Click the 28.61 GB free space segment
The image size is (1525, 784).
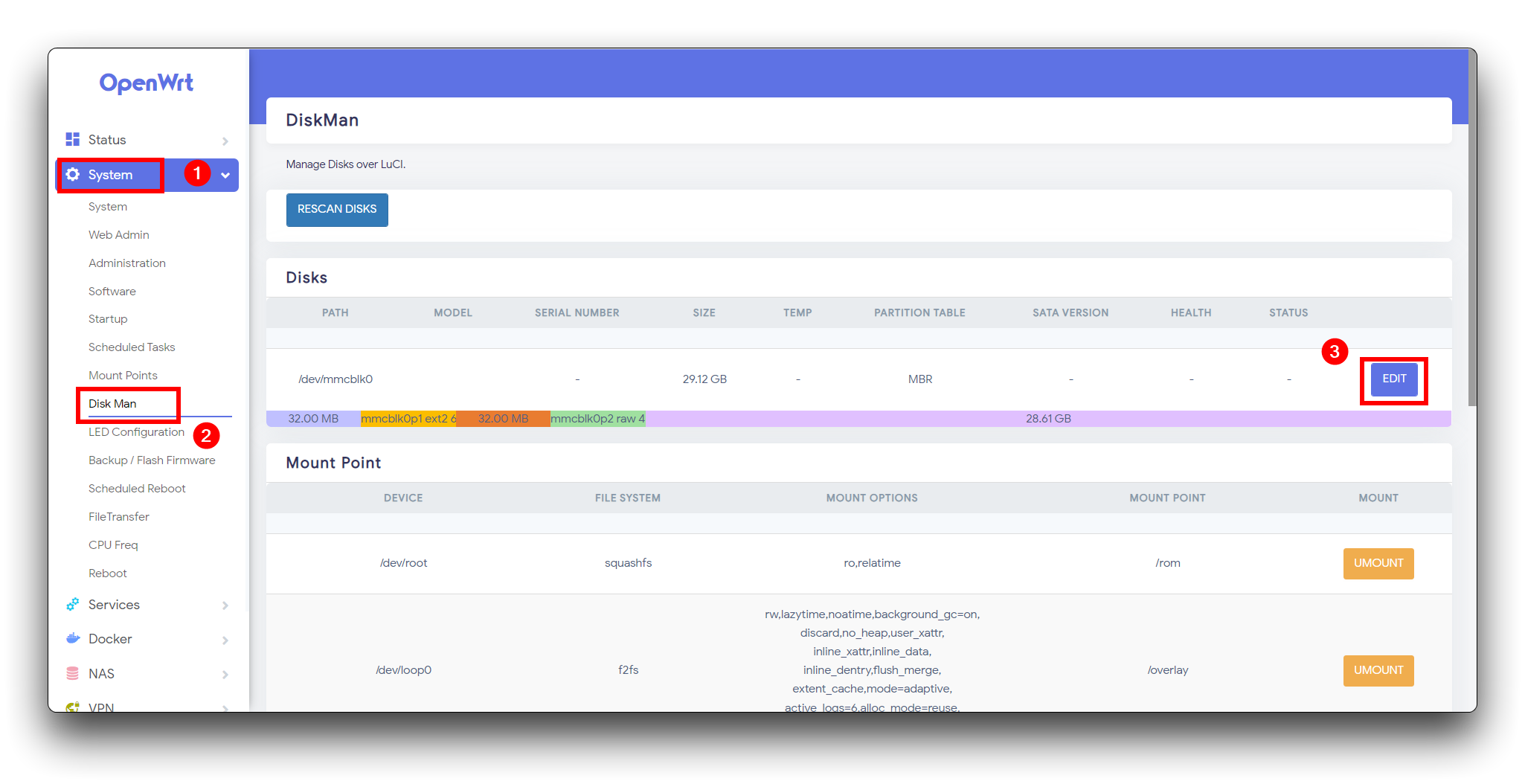(1048, 419)
